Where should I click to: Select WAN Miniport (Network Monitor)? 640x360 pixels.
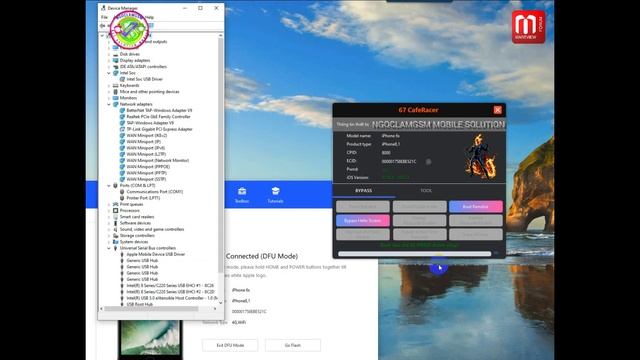[158, 160]
